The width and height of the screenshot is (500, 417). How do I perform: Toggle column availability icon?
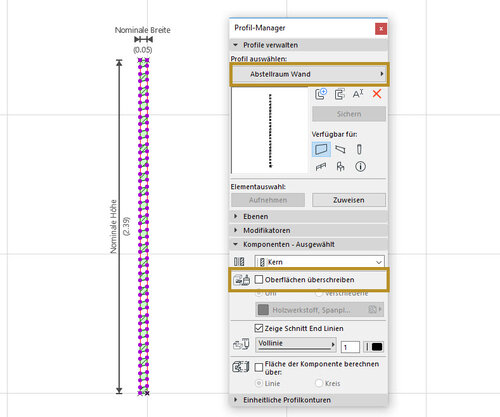coord(359,149)
